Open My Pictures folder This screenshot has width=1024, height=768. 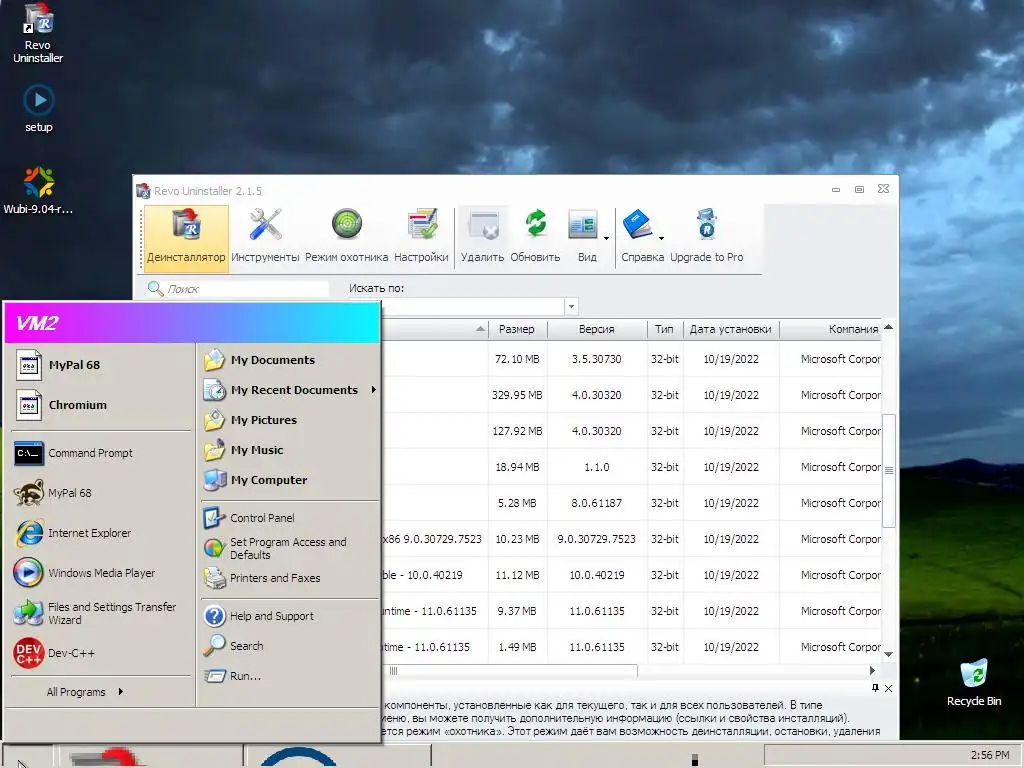click(289, 420)
